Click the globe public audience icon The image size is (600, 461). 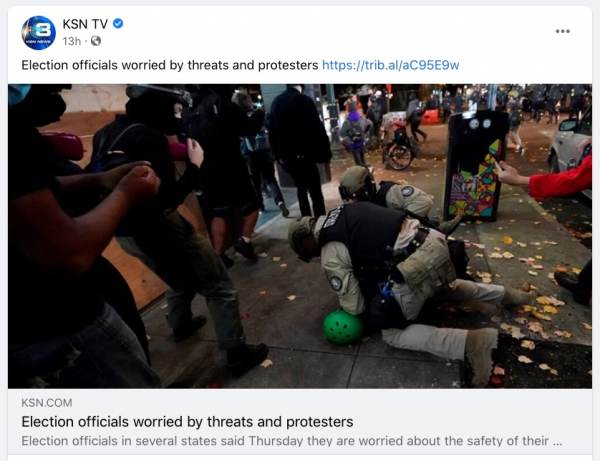pyautogui.click(x=96, y=41)
